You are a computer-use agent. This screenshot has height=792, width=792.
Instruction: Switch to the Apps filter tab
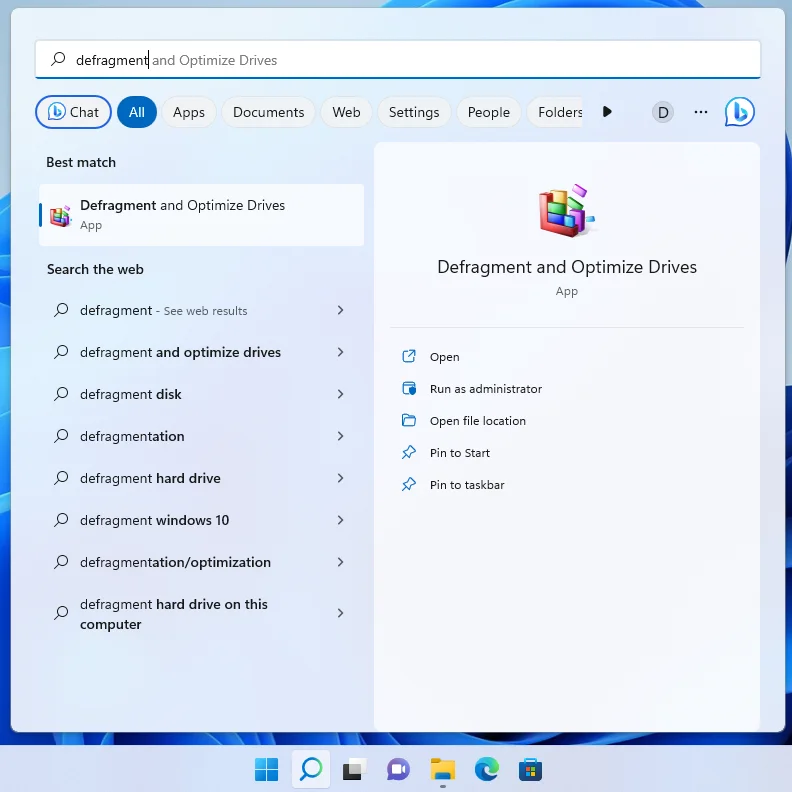coord(188,112)
